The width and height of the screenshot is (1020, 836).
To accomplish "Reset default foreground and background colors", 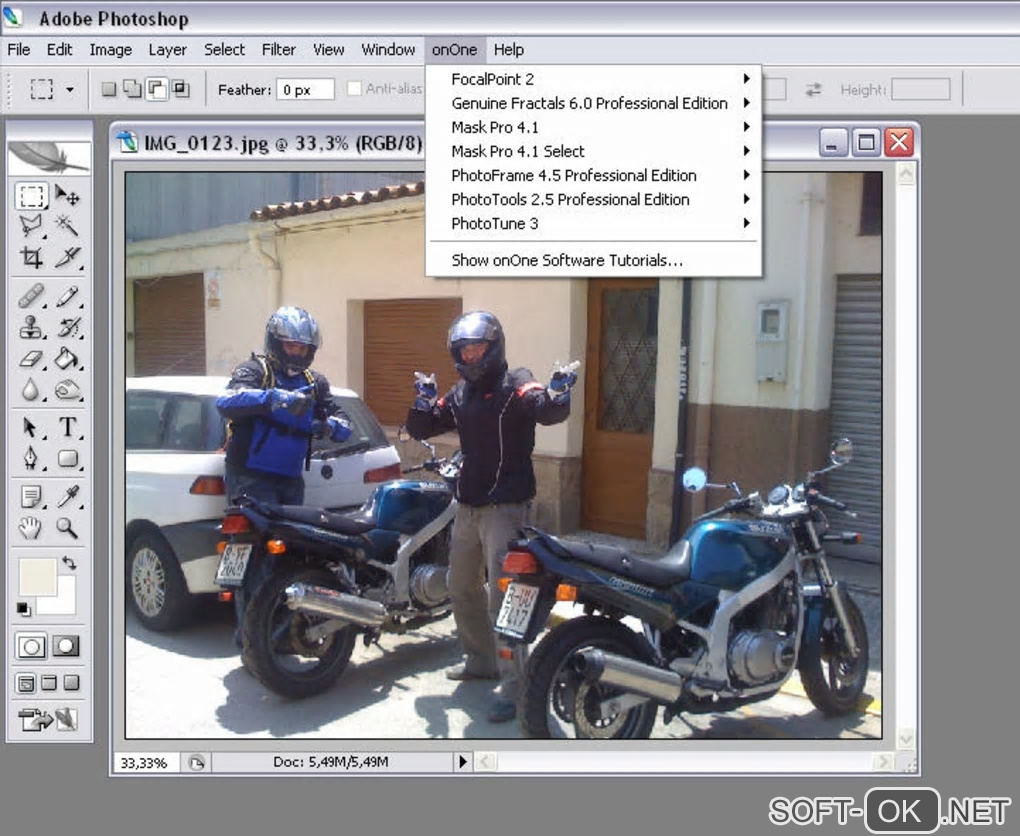I will 23,609.
